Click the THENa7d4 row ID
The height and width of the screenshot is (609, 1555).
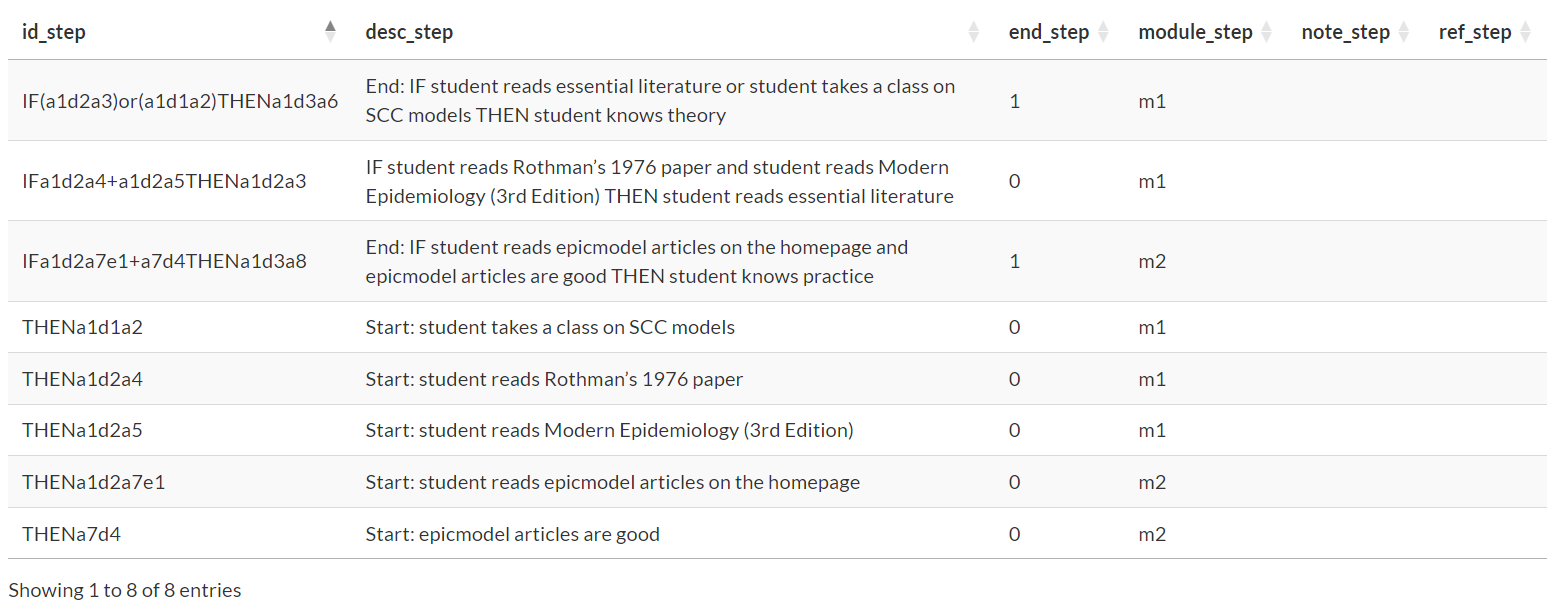[71, 534]
